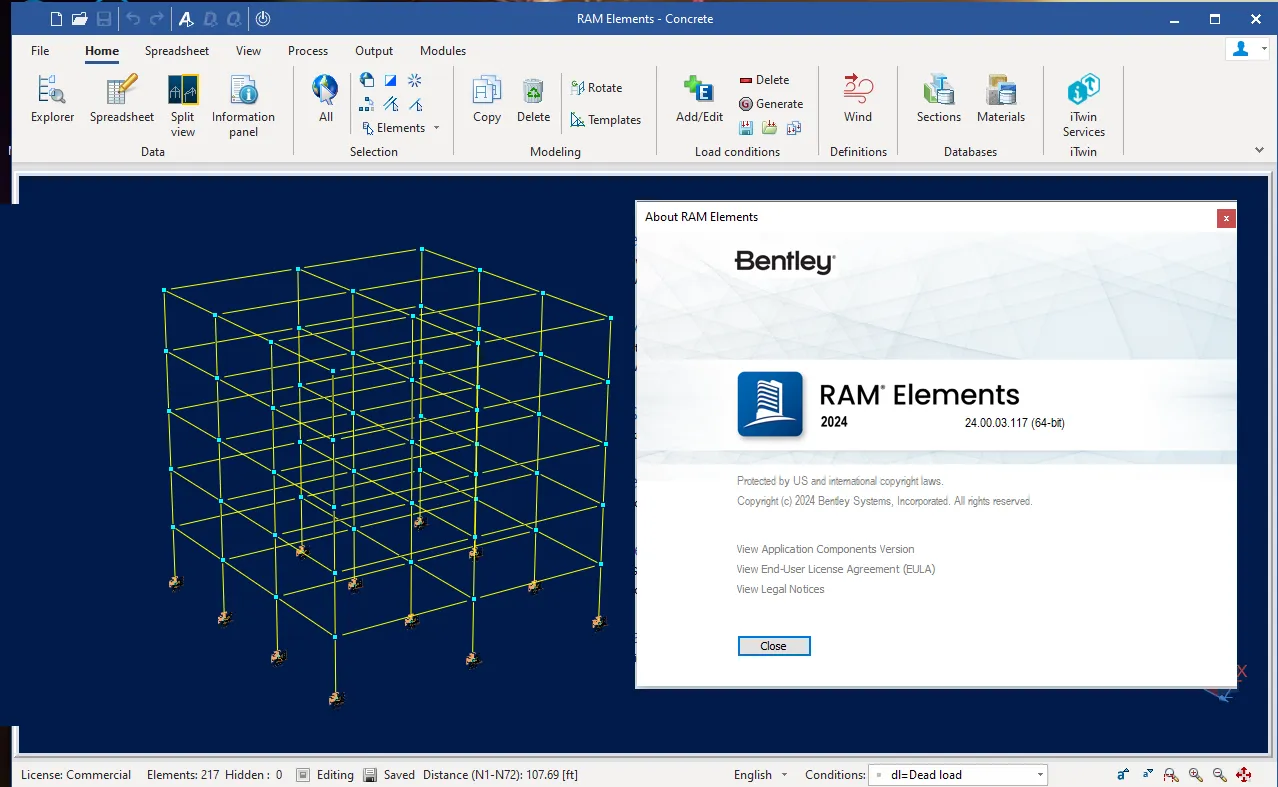This screenshot has height=787, width=1278.
Task: Open the Wind definitions tool
Action: coord(858,100)
